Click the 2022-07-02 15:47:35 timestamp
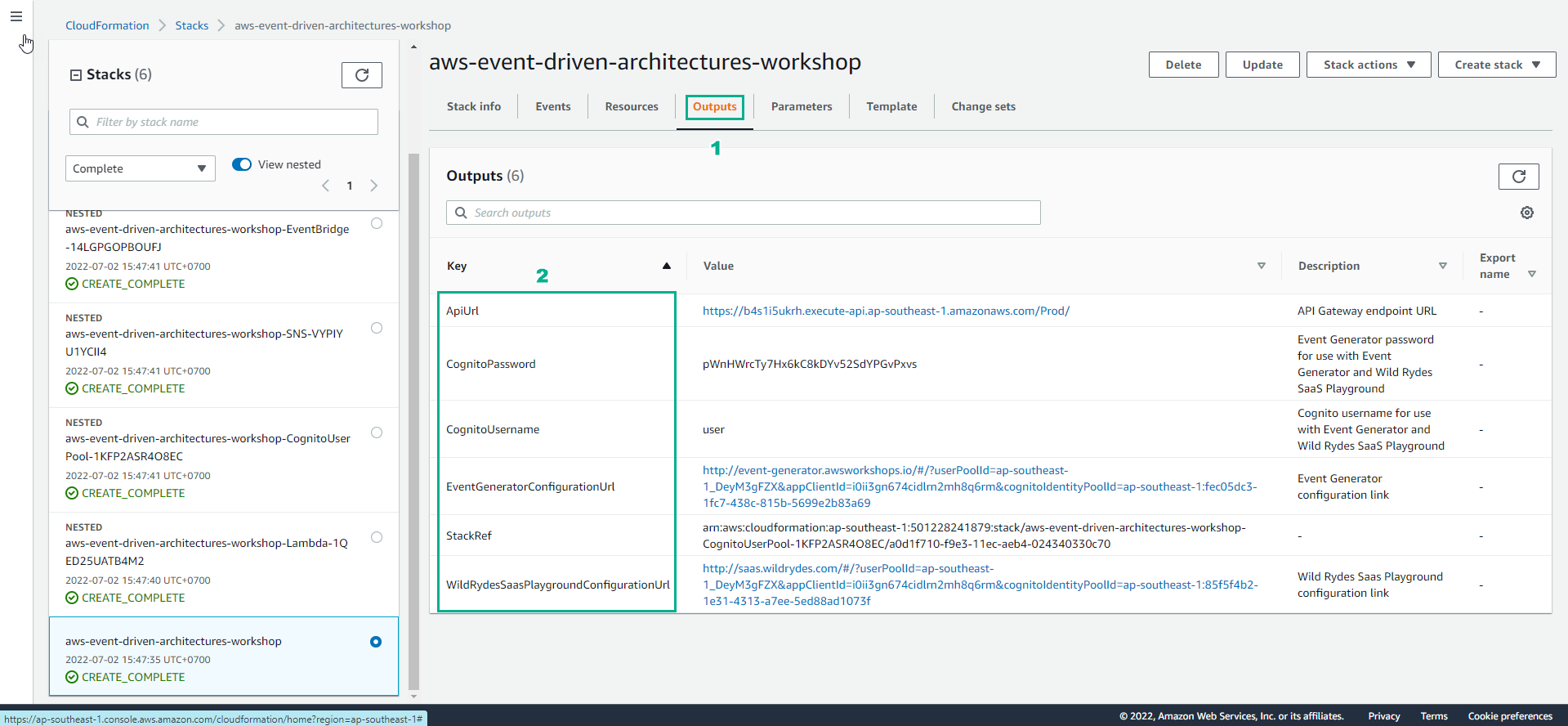 (x=138, y=660)
